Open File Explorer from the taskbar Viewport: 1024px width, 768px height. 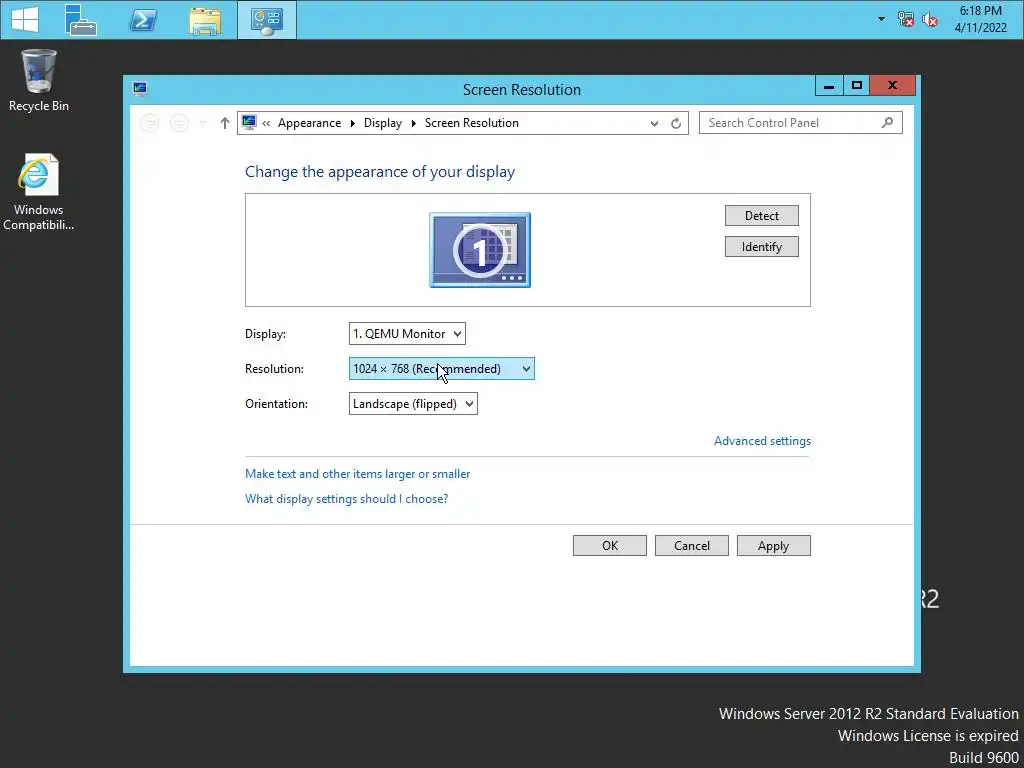tap(205, 20)
